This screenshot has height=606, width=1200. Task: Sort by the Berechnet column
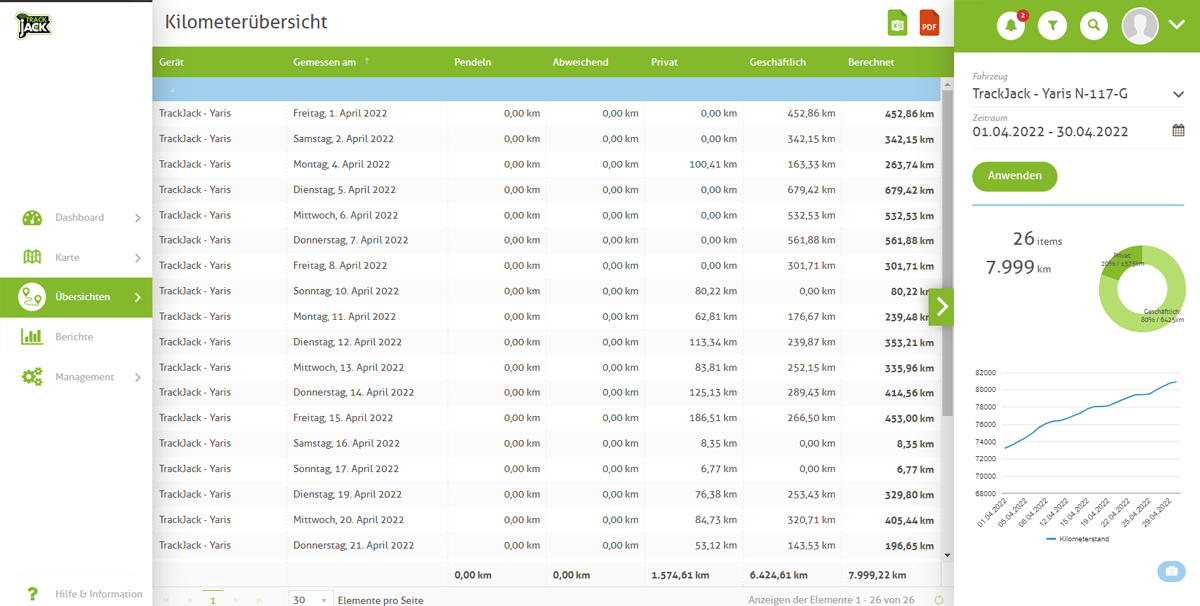(x=871, y=62)
